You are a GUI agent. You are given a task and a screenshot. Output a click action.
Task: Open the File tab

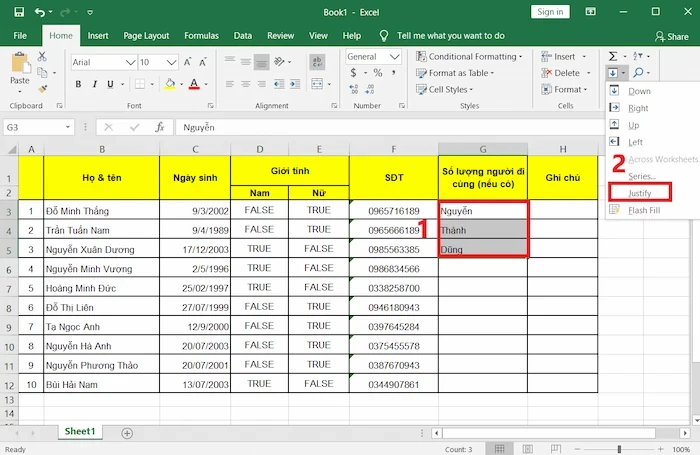click(x=20, y=36)
